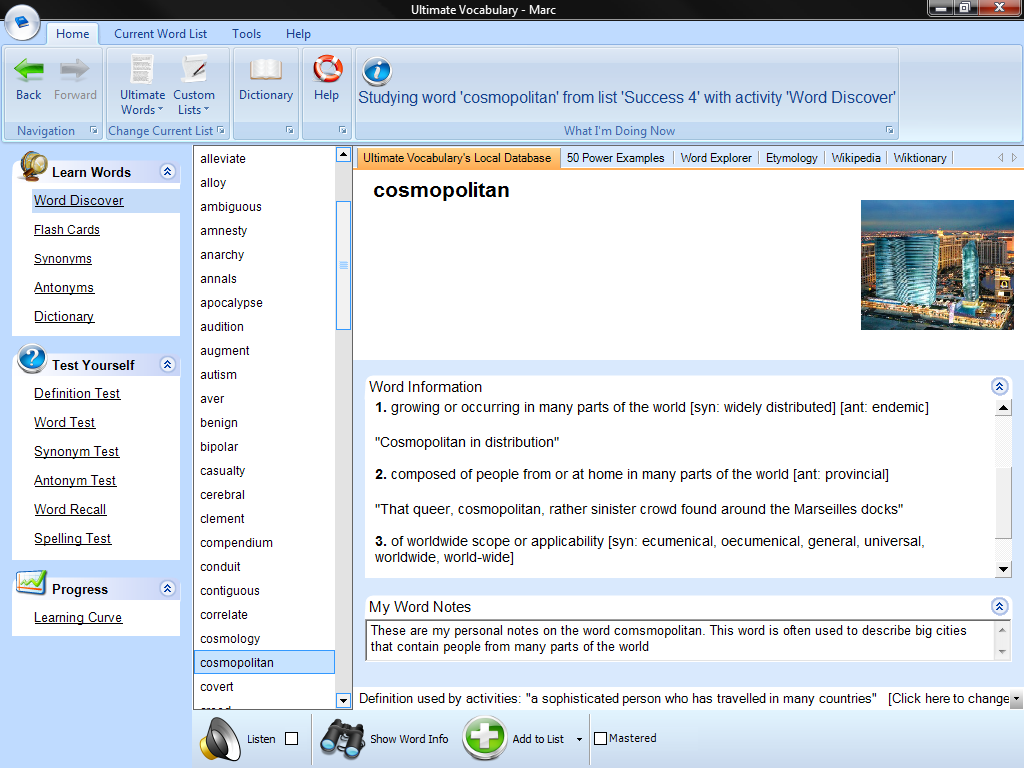Click the Learn Words globe icon
This screenshot has width=1024, height=768.
[x=33, y=166]
